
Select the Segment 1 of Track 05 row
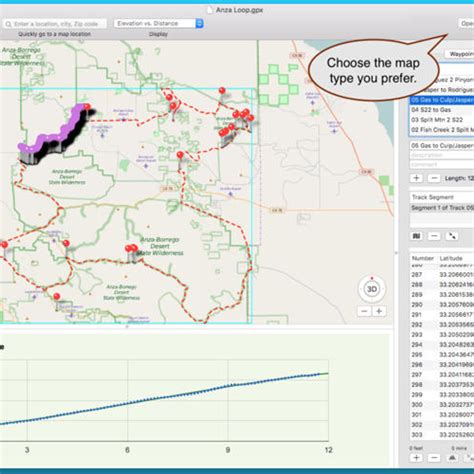click(442, 208)
